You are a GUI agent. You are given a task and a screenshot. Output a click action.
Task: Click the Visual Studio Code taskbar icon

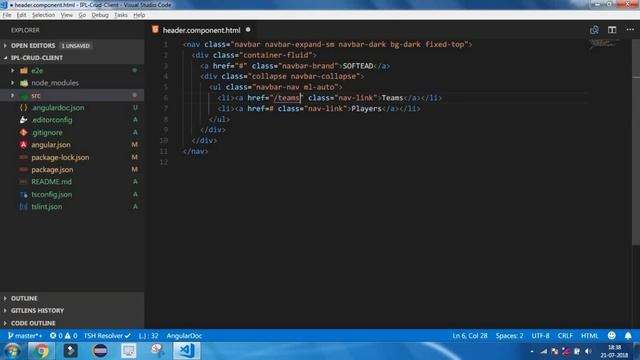coord(187,351)
